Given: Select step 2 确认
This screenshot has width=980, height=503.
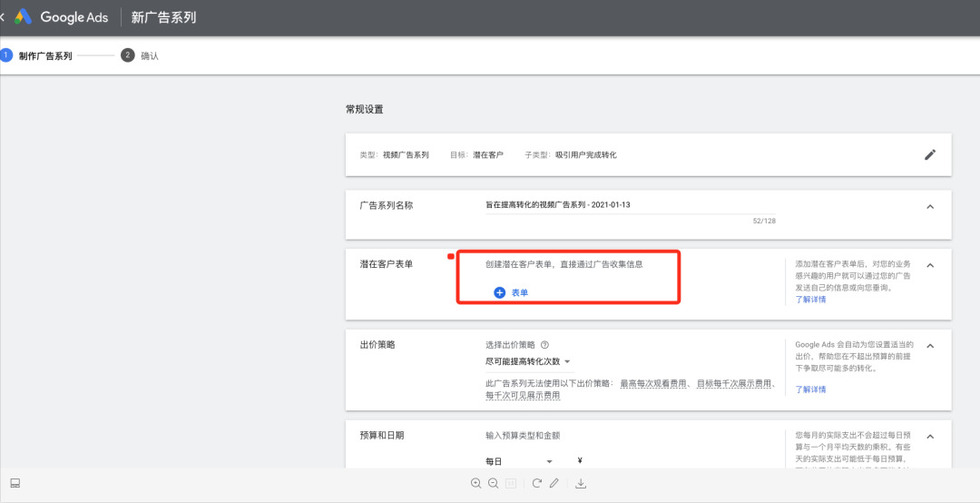Looking at the screenshot, I should (140, 56).
